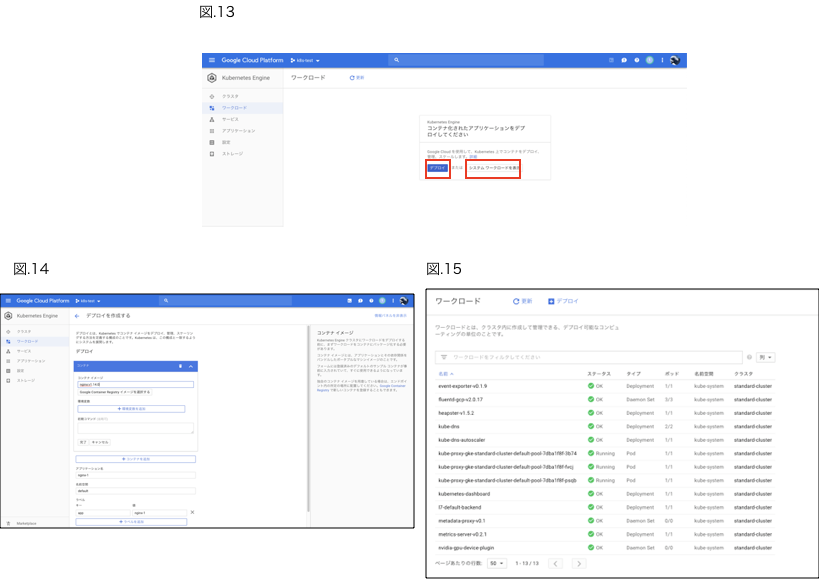Click search bar in Fig.13 header
Image resolution: width=819 pixels, height=579 pixels.
466,60
